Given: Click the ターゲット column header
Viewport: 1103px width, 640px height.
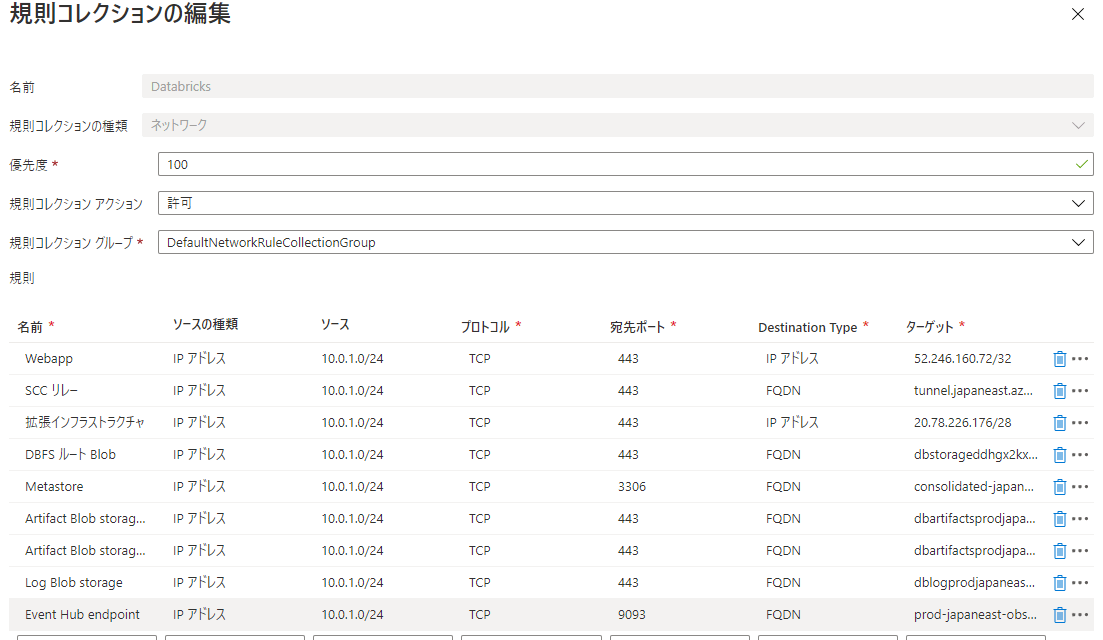Looking at the screenshot, I should coord(929,327).
